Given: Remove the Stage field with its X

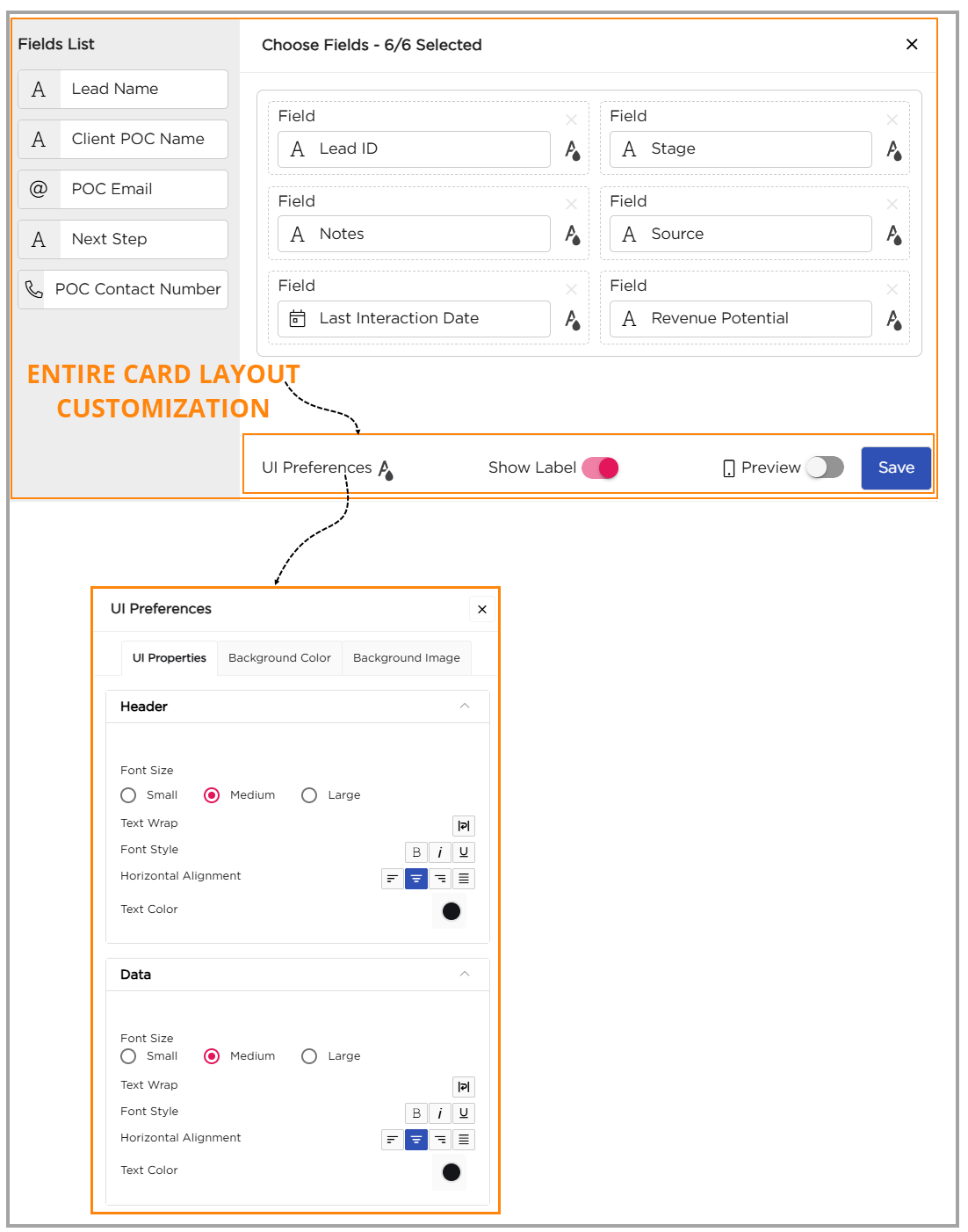Looking at the screenshot, I should (892, 120).
